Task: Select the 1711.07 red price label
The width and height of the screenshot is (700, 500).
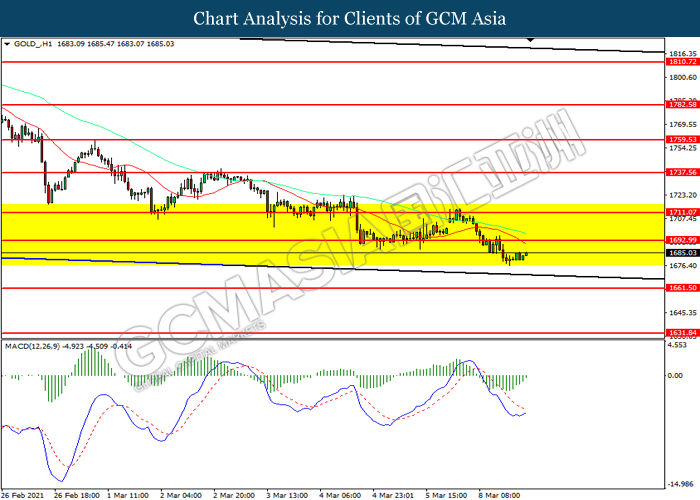Action: (682, 212)
